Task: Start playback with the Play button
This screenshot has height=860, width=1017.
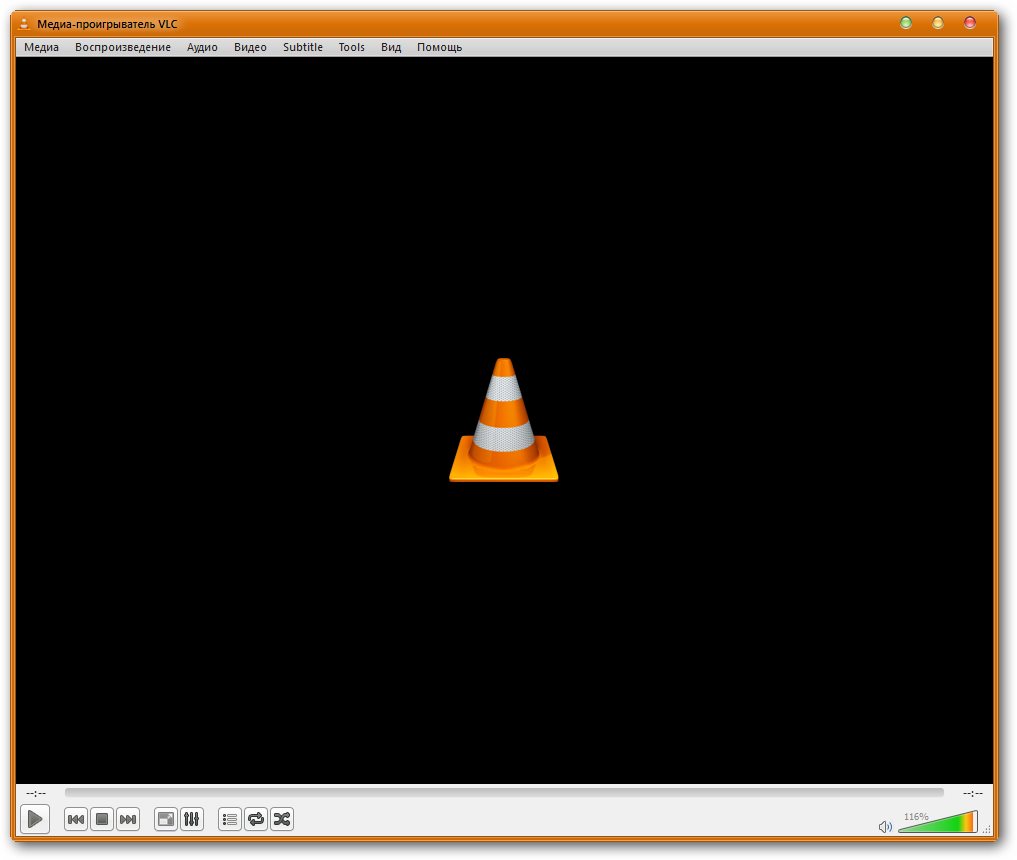Action: [x=35, y=819]
